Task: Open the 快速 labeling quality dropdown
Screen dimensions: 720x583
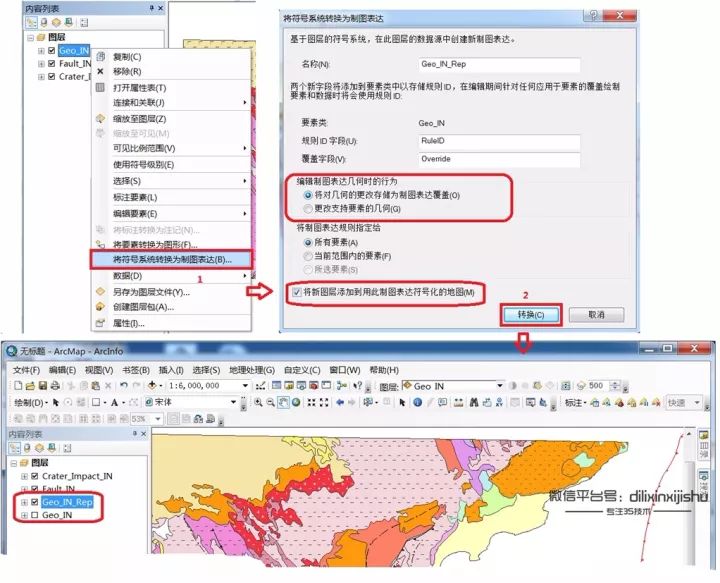Action: 697,403
